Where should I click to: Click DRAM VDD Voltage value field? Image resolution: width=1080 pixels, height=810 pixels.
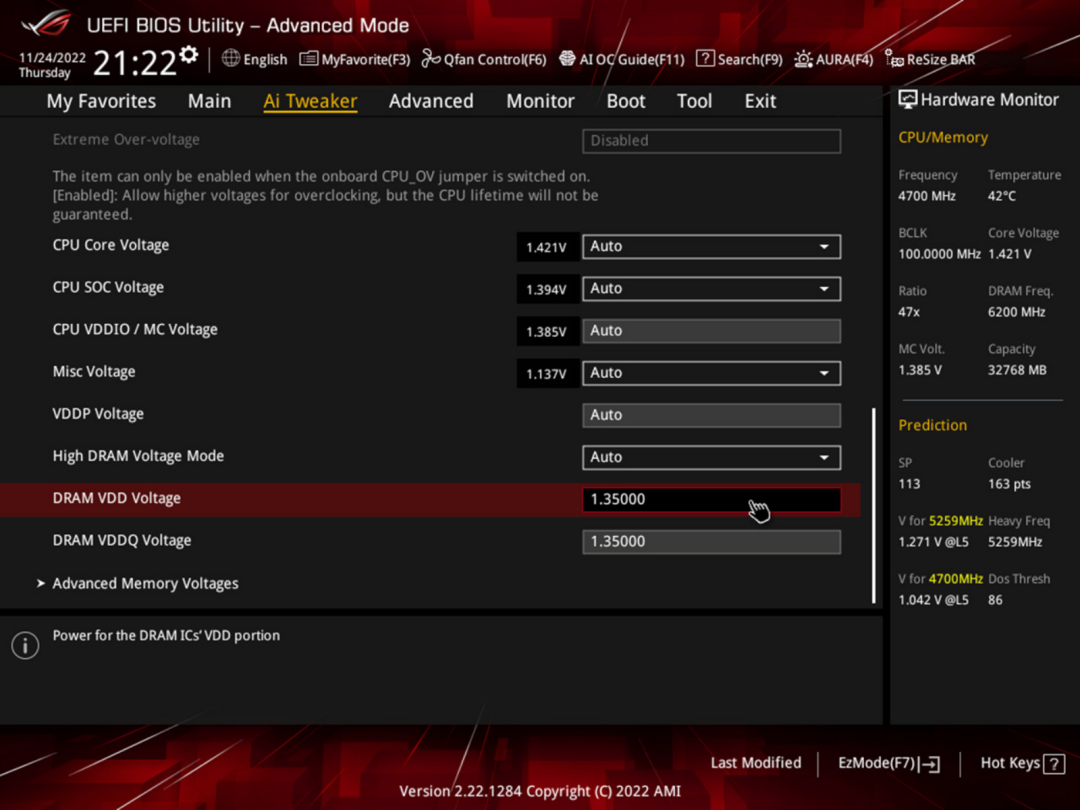point(712,499)
